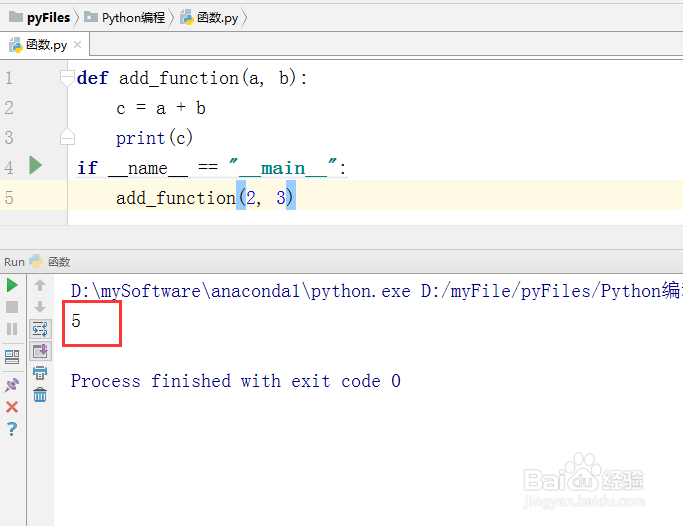This screenshot has width=683, height=526.
Task: Click 函数.py in the breadcrumb bar
Action: (210, 17)
